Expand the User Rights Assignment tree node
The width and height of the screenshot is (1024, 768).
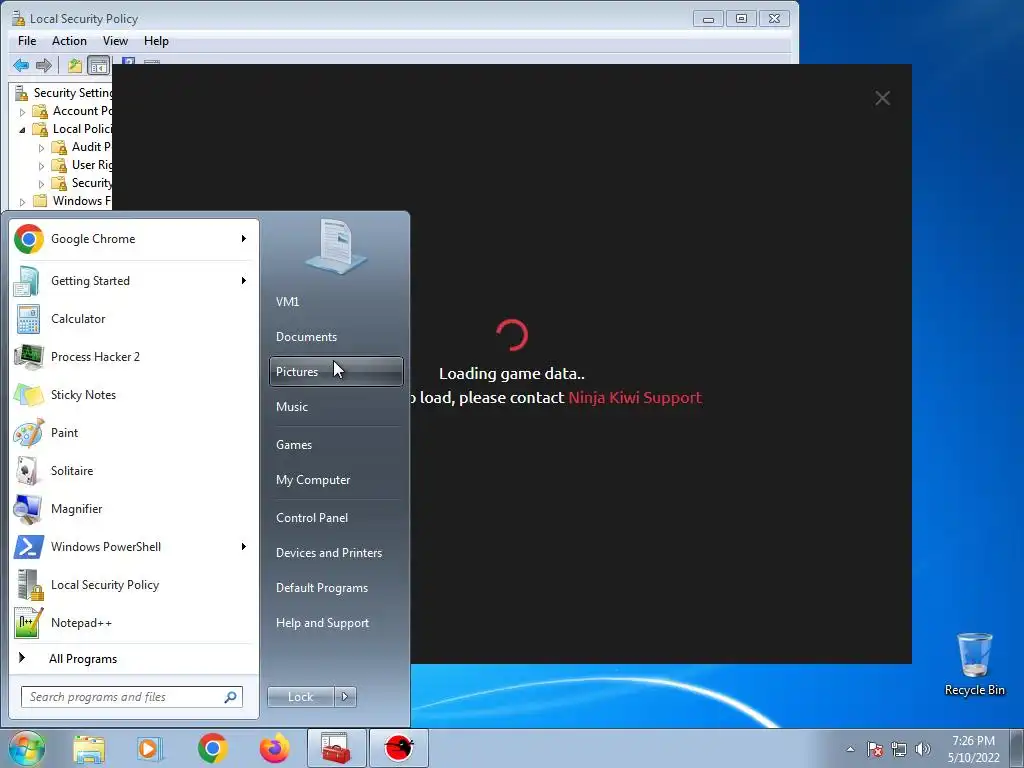click(x=41, y=166)
